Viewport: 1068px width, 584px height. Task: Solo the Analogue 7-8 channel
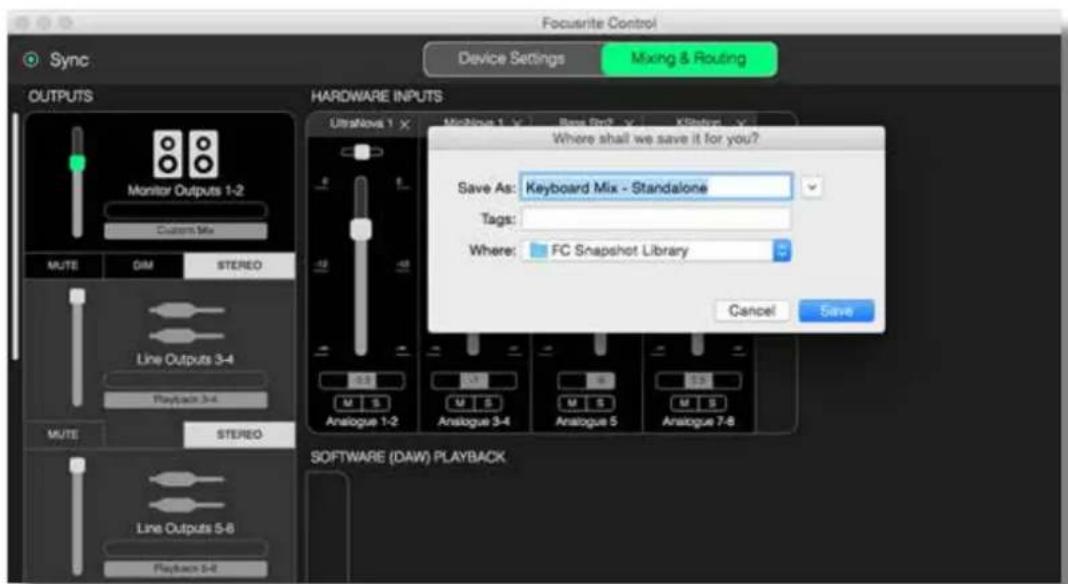pos(710,404)
